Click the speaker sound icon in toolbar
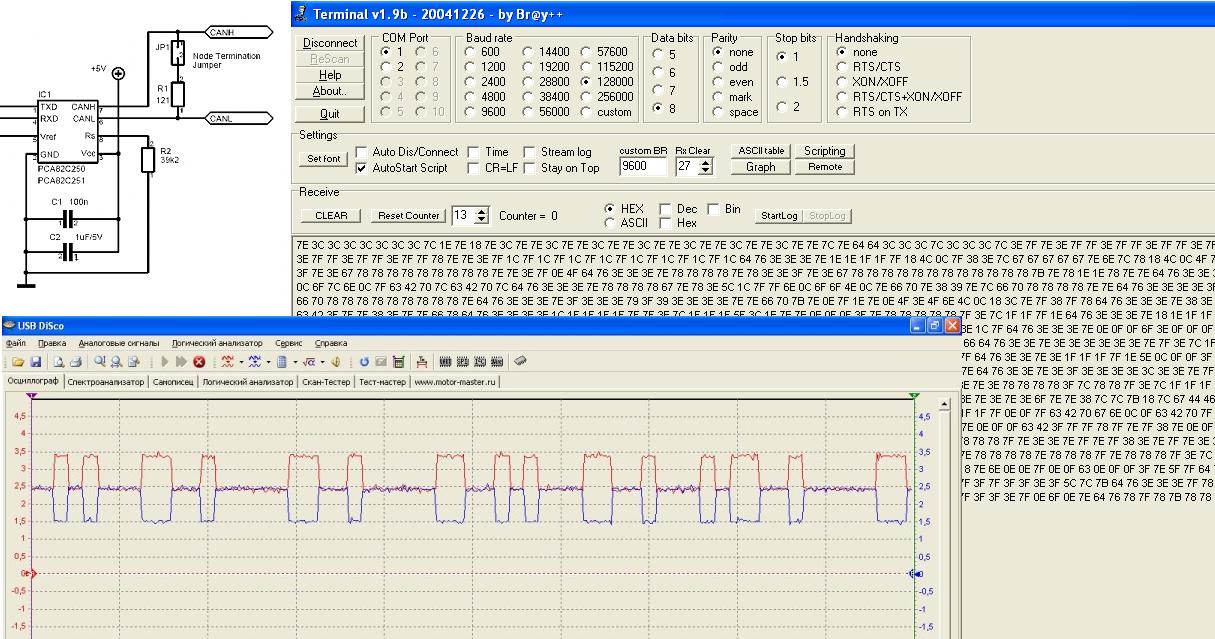Viewport: 1215px width, 639px height. click(337, 361)
